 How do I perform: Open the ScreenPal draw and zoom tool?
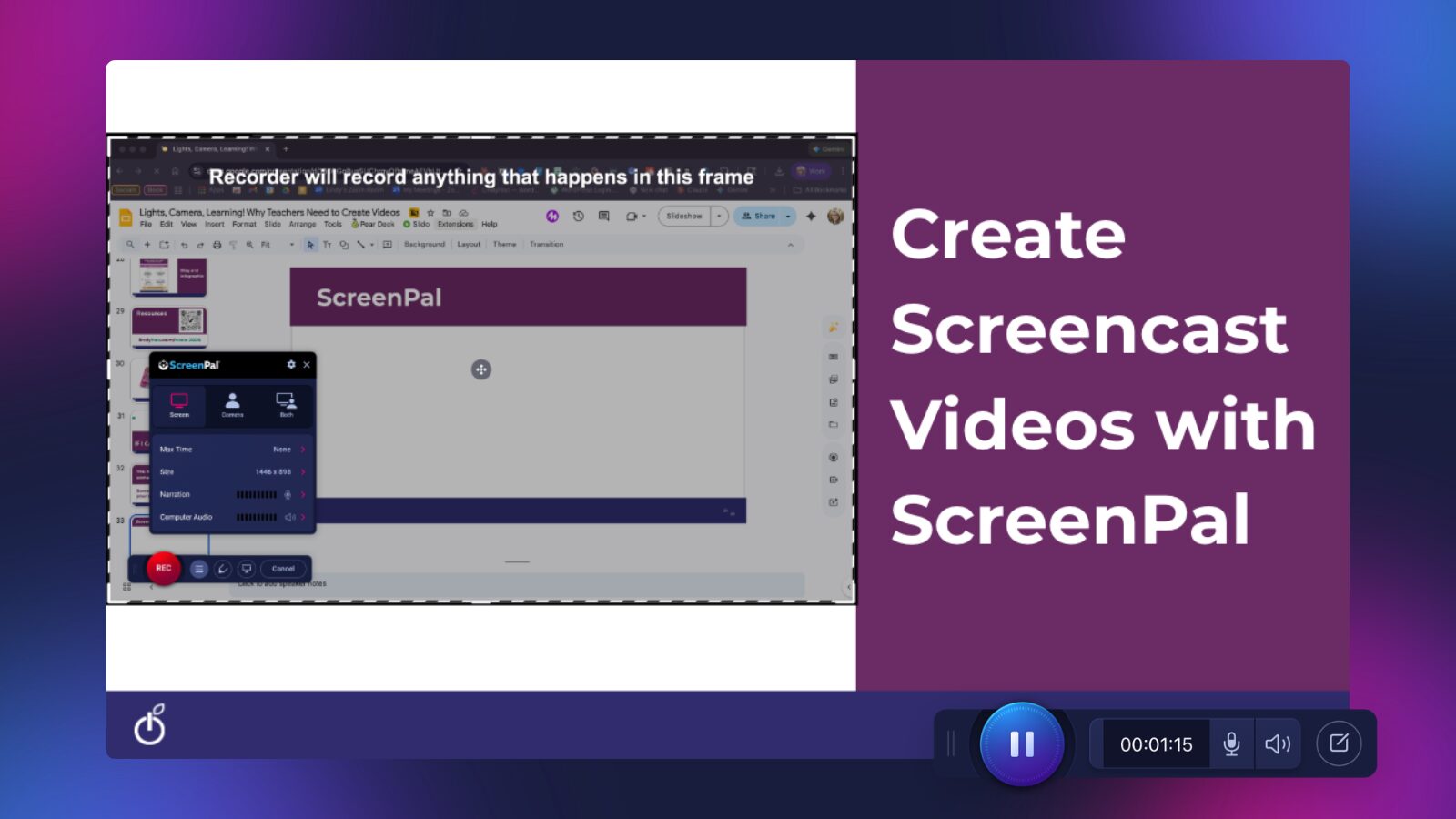click(223, 569)
